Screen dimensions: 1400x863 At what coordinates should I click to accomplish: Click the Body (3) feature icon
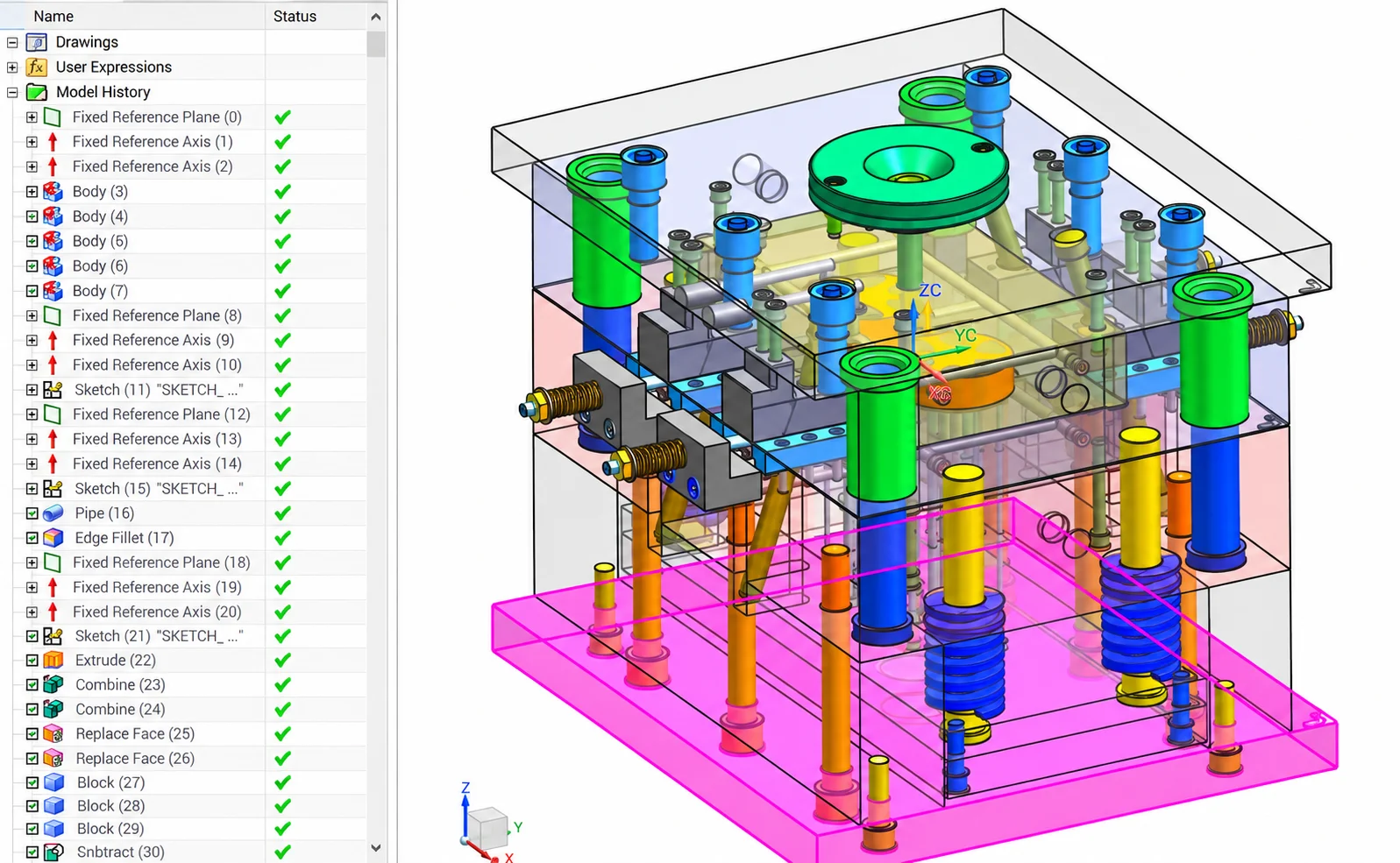(53, 191)
